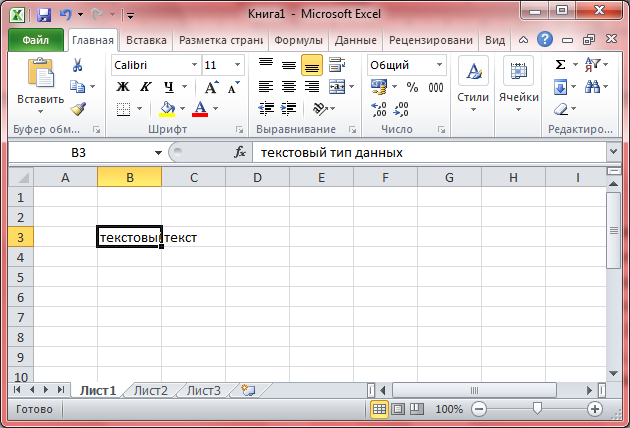
Task: Click the Paste clipboard icon
Action: click(x=41, y=72)
